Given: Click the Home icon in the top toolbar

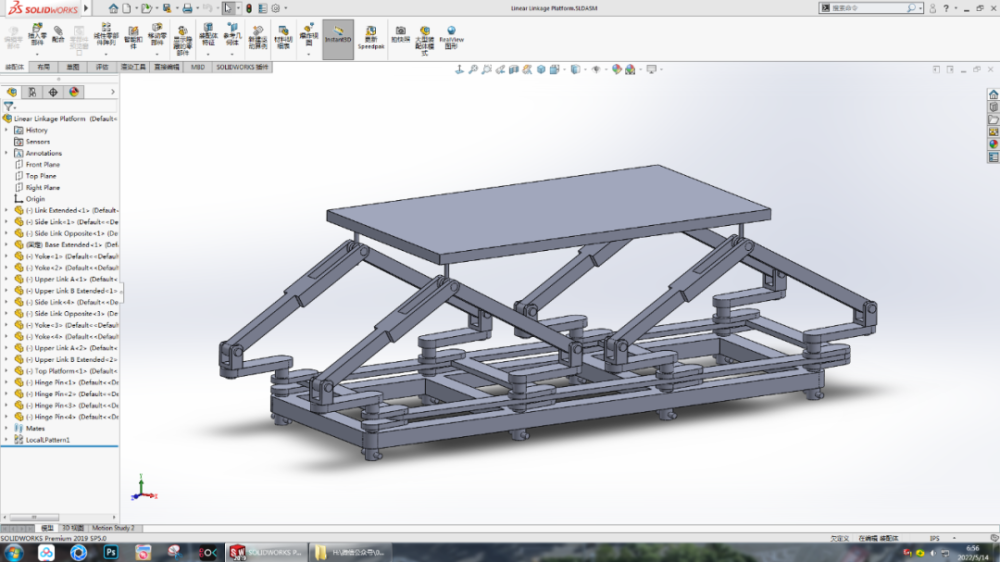Looking at the screenshot, I should (114, 8).
